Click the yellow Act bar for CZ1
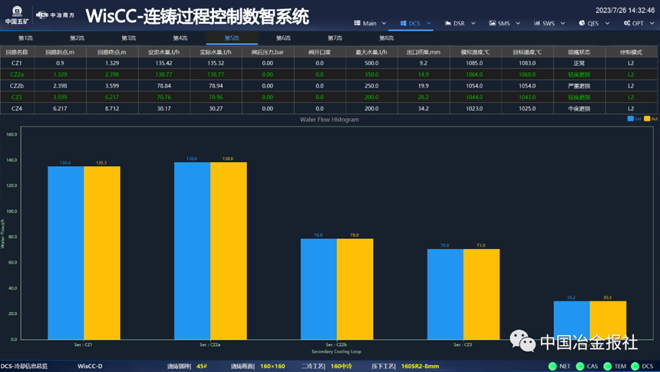This screenshot has height=372, width=660. (x=102, y=253)
